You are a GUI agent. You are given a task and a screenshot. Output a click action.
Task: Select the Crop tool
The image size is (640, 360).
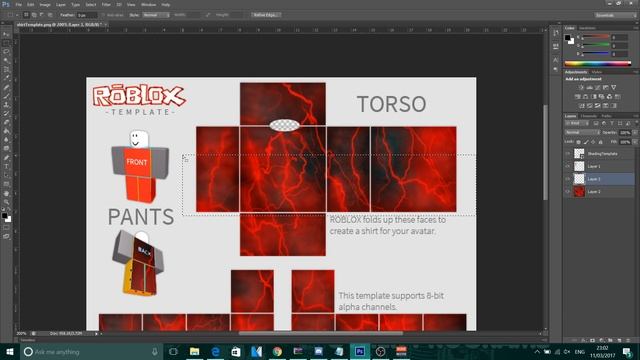coord(6,69)
